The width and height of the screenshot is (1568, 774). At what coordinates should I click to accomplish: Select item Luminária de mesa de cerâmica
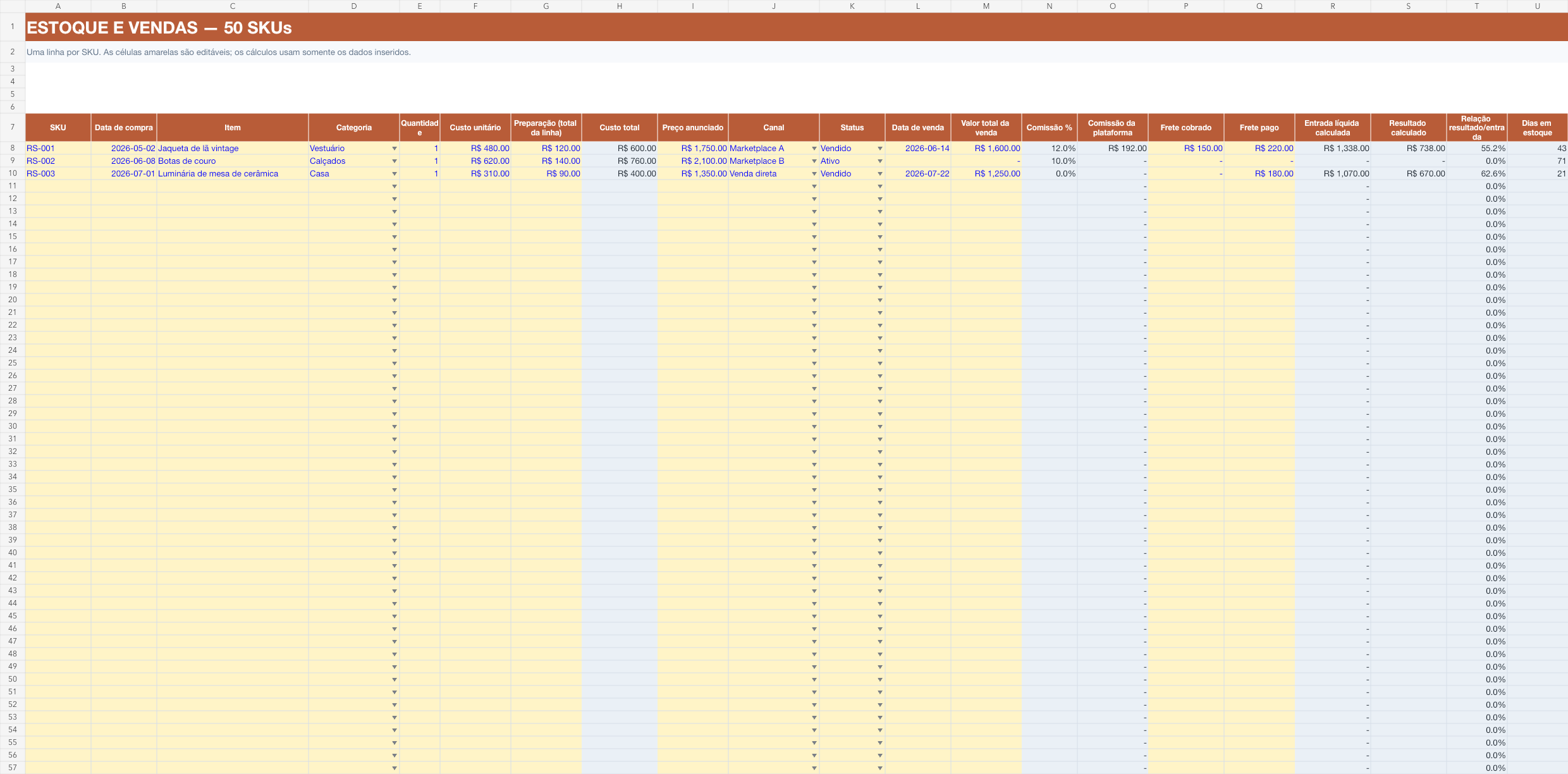point(233,173)
